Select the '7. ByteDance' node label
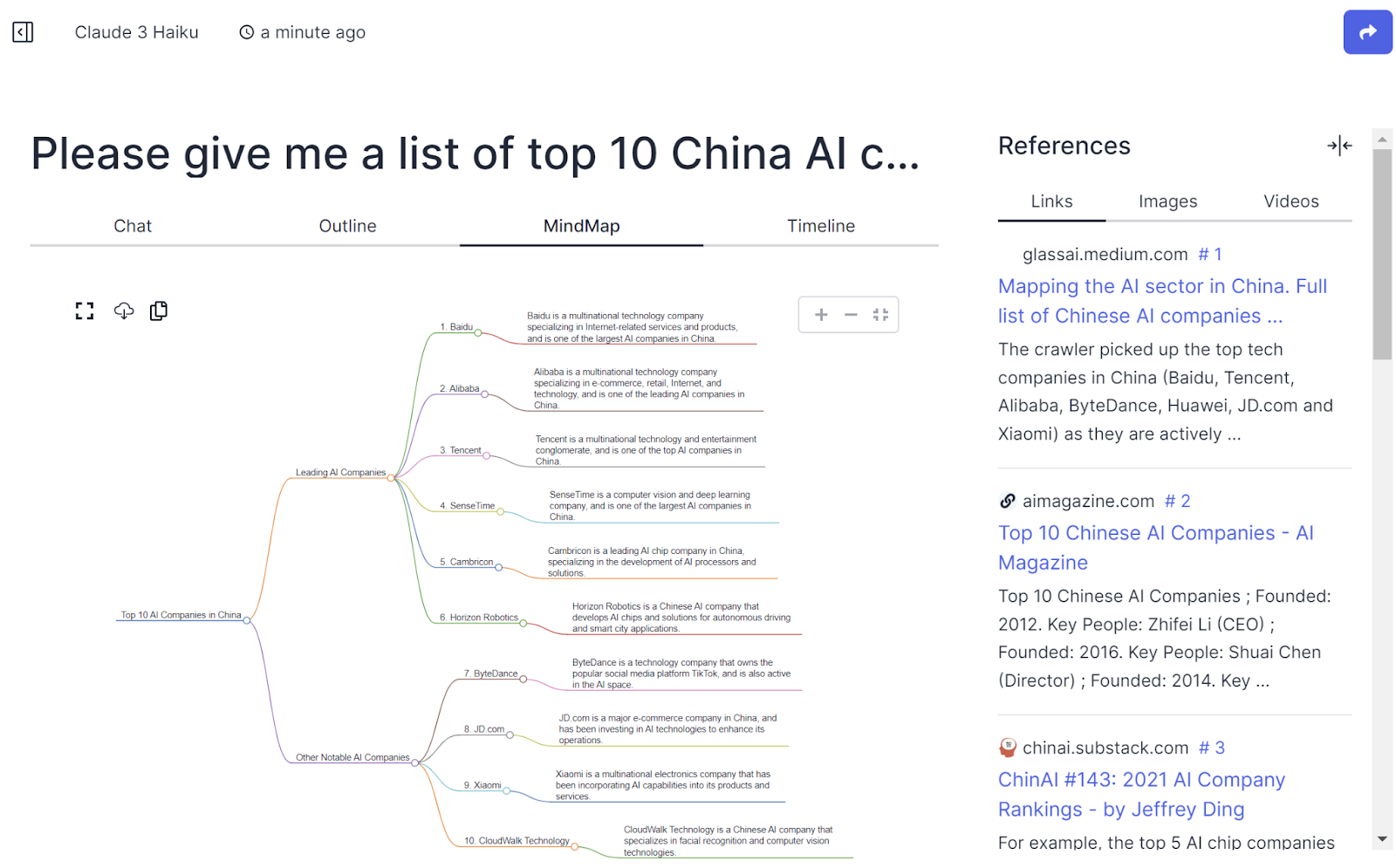This screenshot has width=1396, height=868. 491,673
